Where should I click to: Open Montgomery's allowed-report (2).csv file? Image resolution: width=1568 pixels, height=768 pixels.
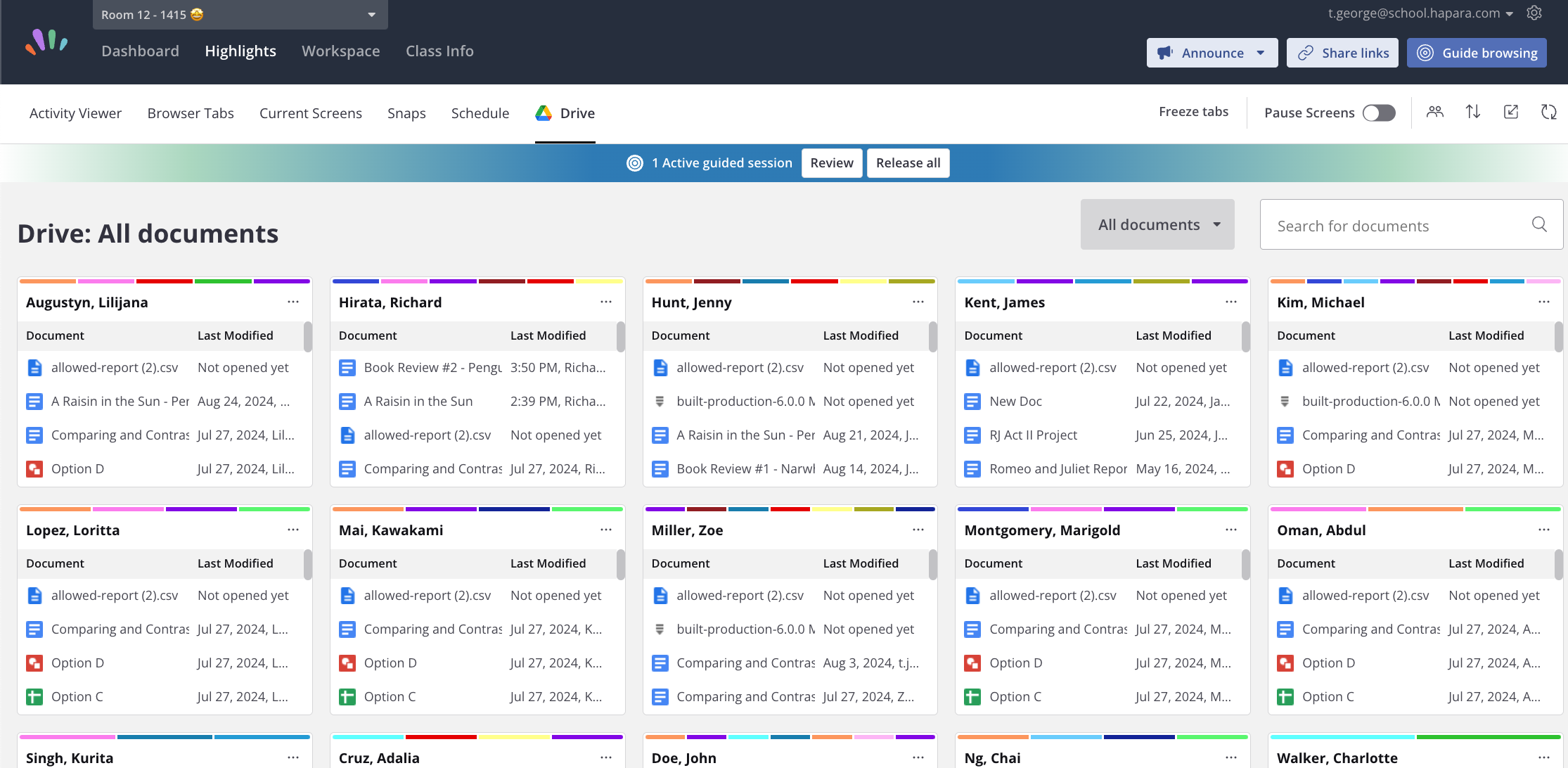(1053, 596)
